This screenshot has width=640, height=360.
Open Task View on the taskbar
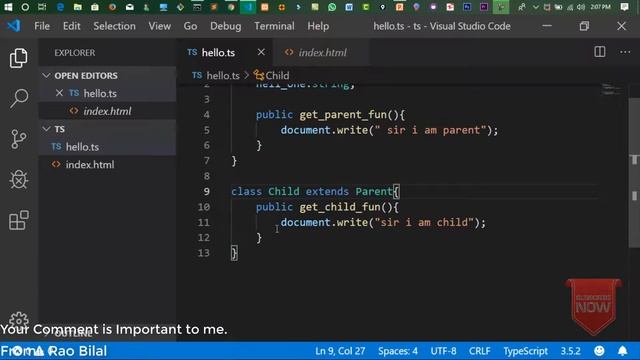coord(42,7)
